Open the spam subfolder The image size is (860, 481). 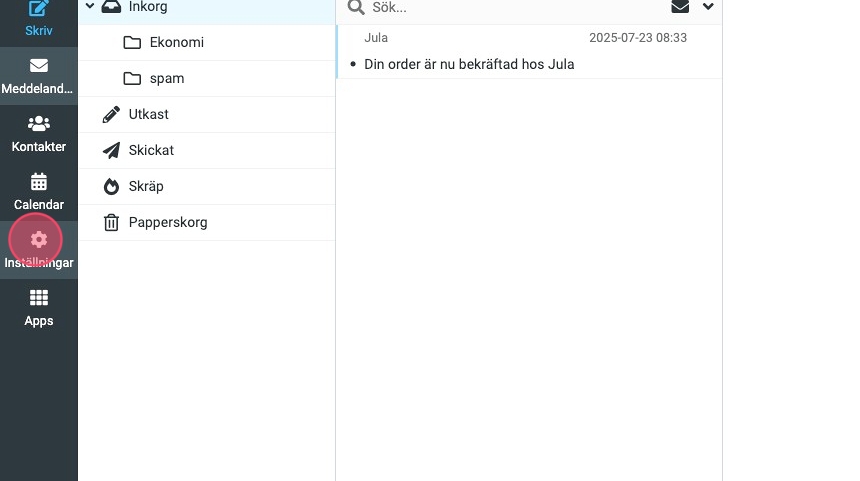pos(166,79)
